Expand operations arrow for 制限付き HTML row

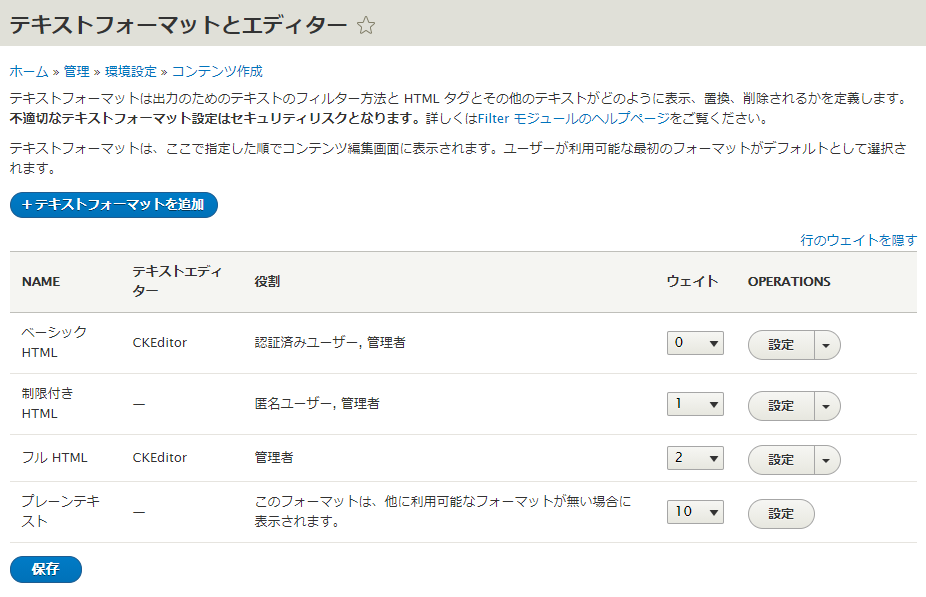tap(827, 406)
